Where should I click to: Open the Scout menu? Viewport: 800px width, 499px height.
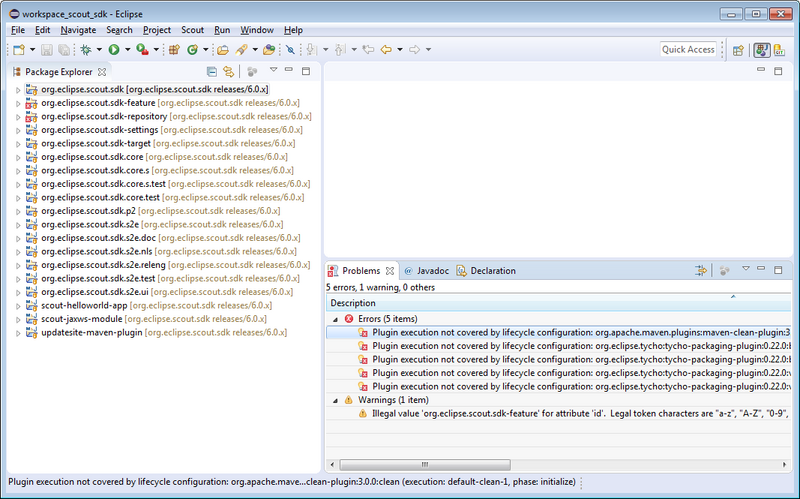pyautogui.click(x=192, y=30)
